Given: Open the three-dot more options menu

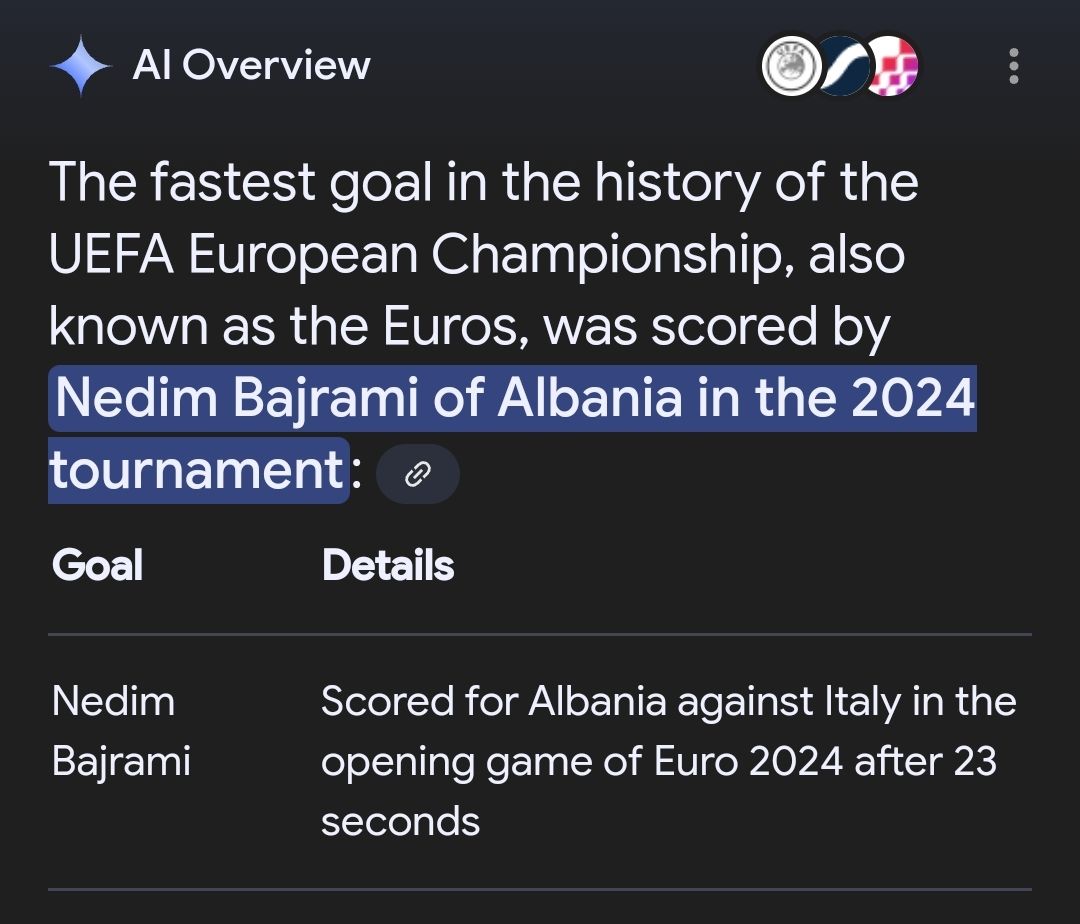Looking at the screenshot, I should pyautogui.click(x=1013, y=66).
